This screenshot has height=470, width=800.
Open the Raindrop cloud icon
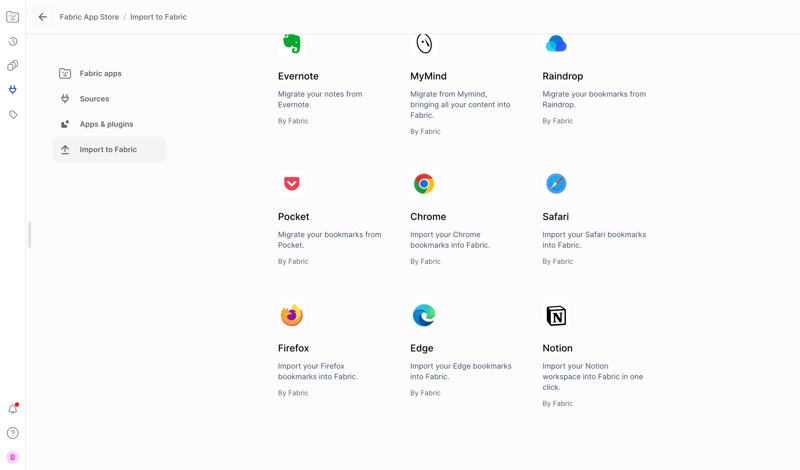pos(556,43)
